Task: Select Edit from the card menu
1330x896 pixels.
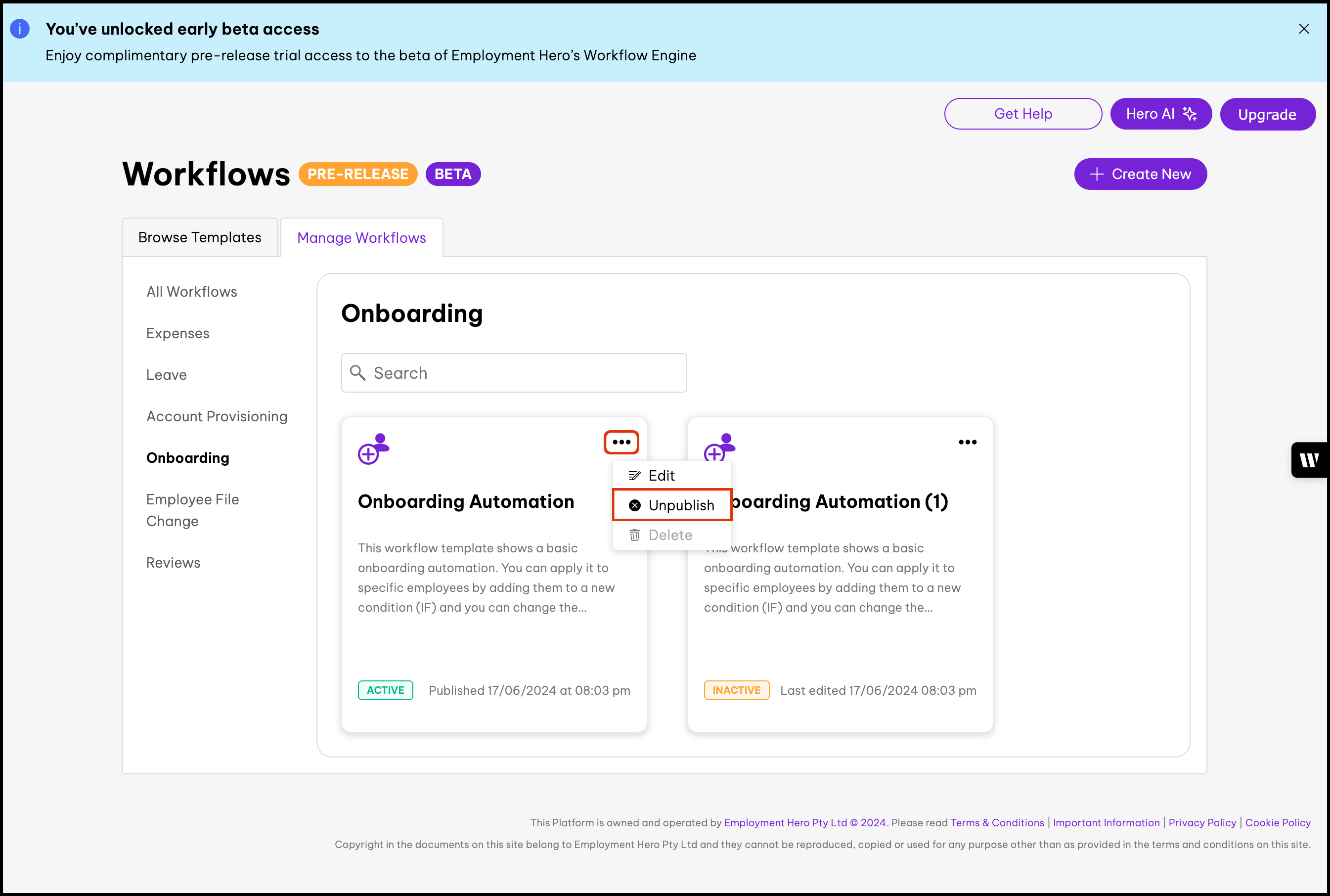Action: pyautogui.click(x=661, y=475)
